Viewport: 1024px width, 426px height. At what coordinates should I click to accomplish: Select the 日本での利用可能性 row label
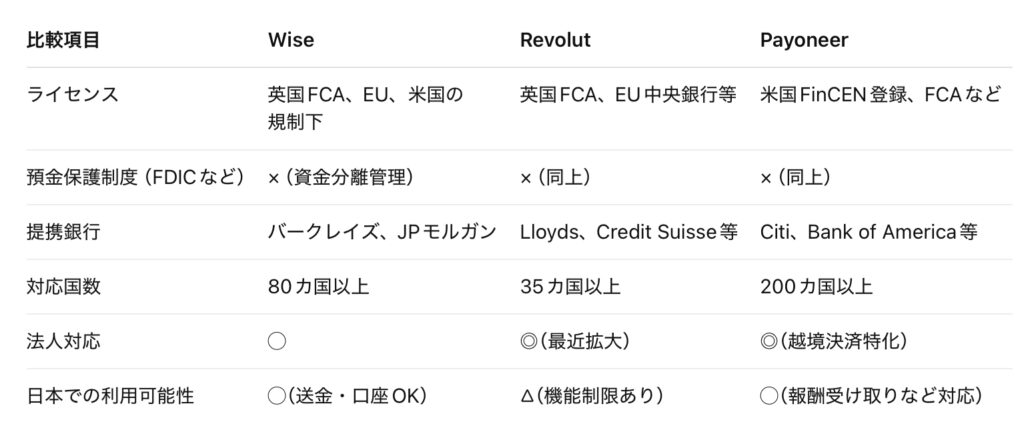pyautogui.click(x=110, y=396)
